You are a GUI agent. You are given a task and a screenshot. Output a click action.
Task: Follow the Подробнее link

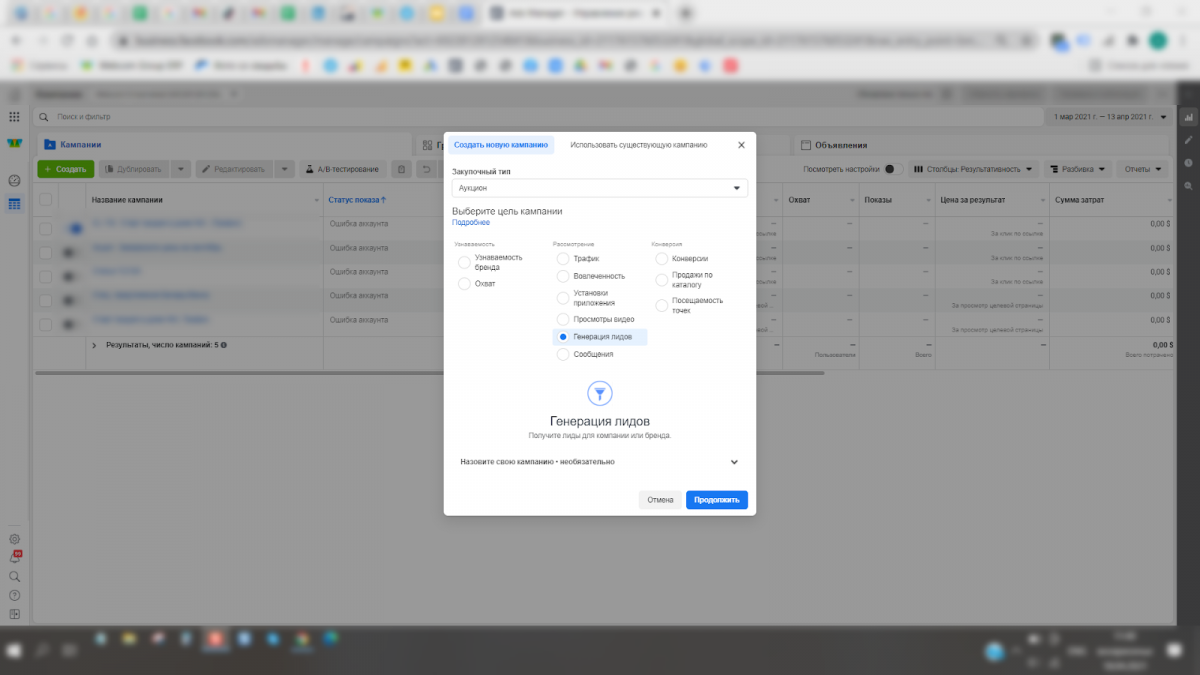pos(471,222)
